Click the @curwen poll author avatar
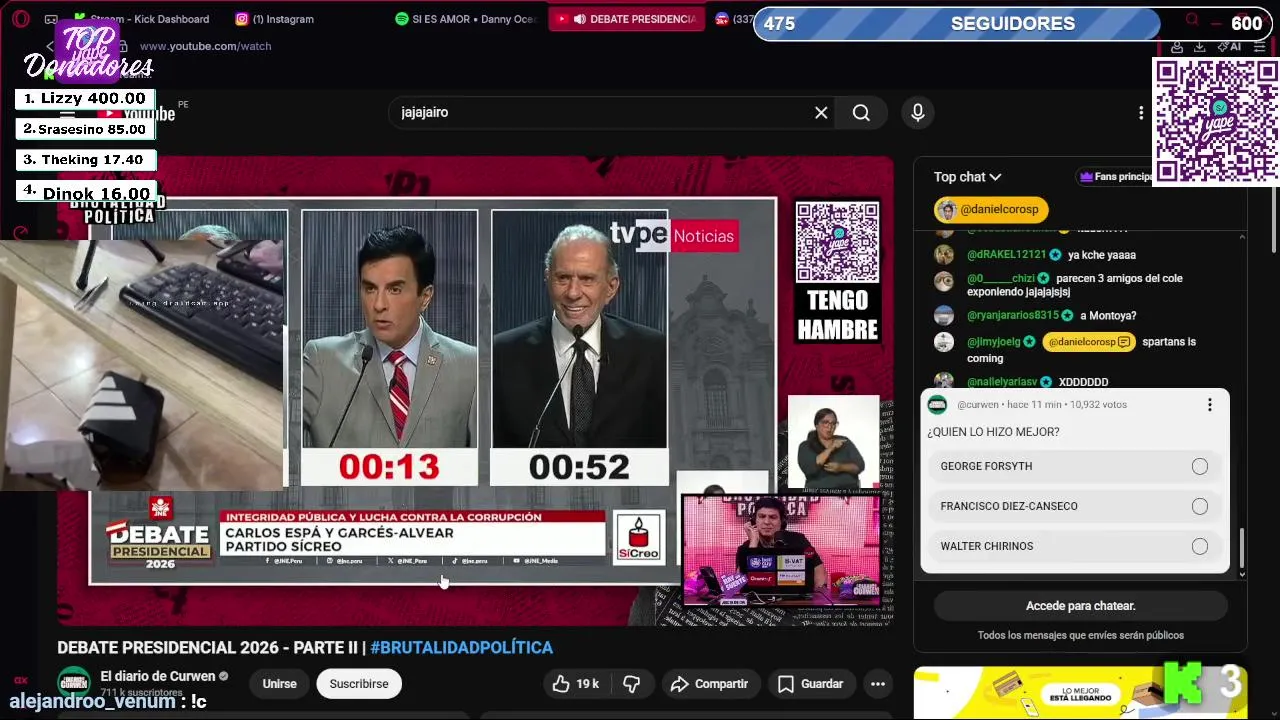 pos(937,405)
